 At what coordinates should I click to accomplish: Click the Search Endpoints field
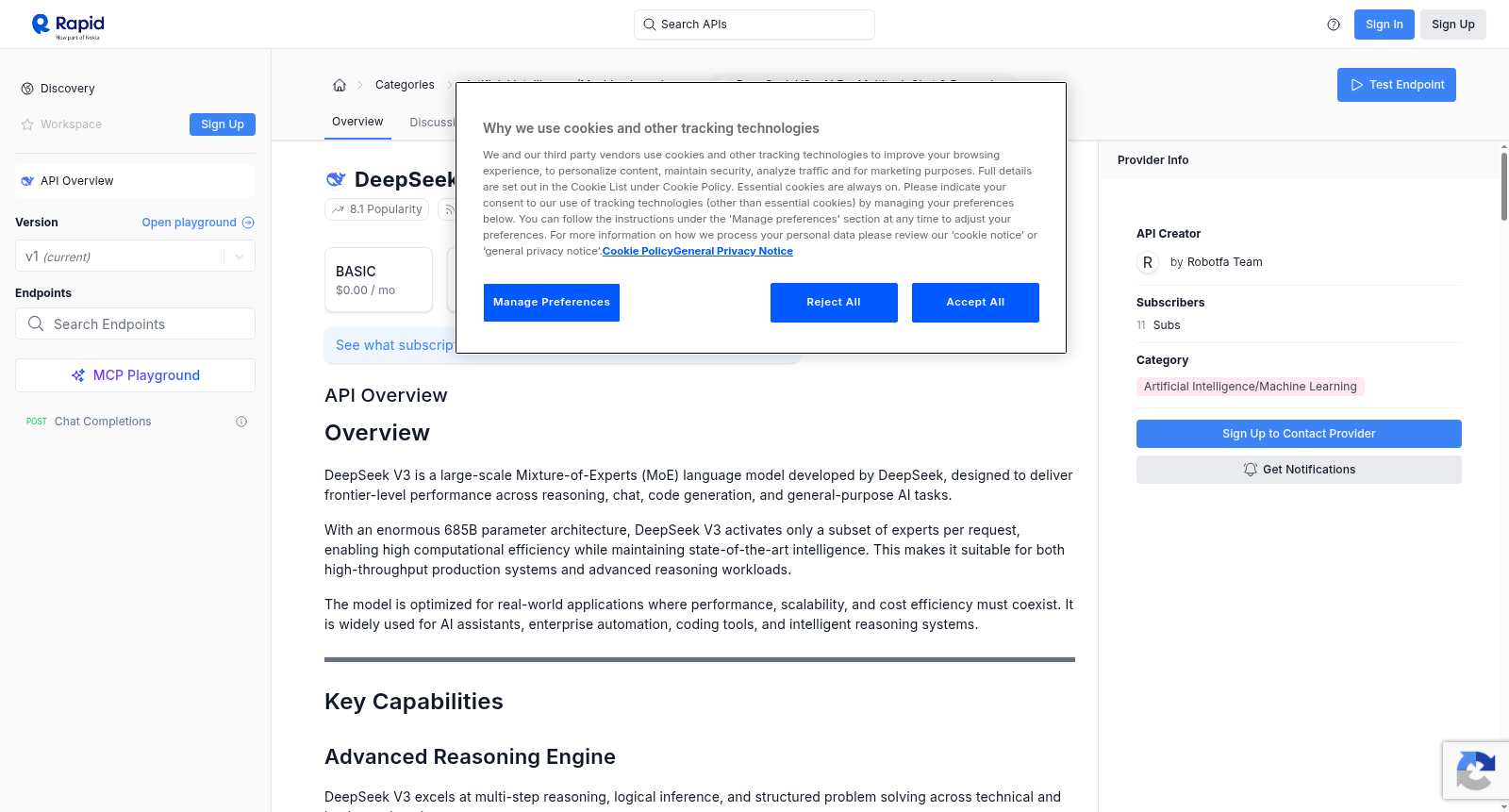[x=135, y=323]
